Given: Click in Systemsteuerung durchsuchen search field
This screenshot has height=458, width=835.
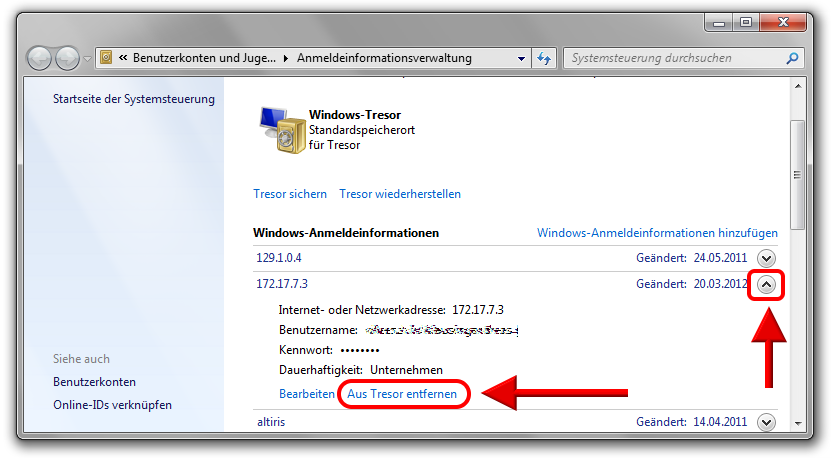Looking at the screenshot, I should pos(670,58).
